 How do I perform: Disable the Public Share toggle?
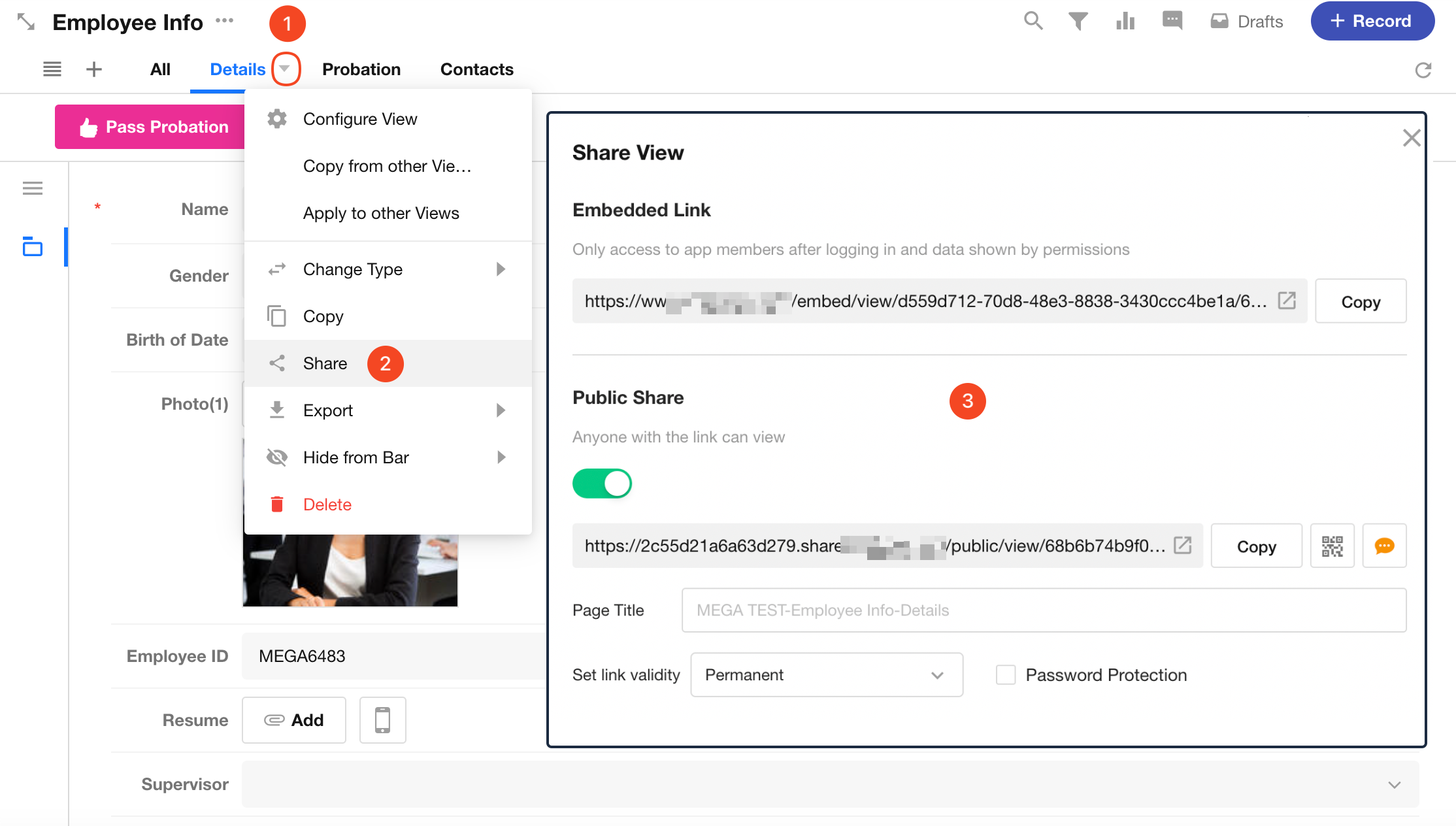click(602, 484)
